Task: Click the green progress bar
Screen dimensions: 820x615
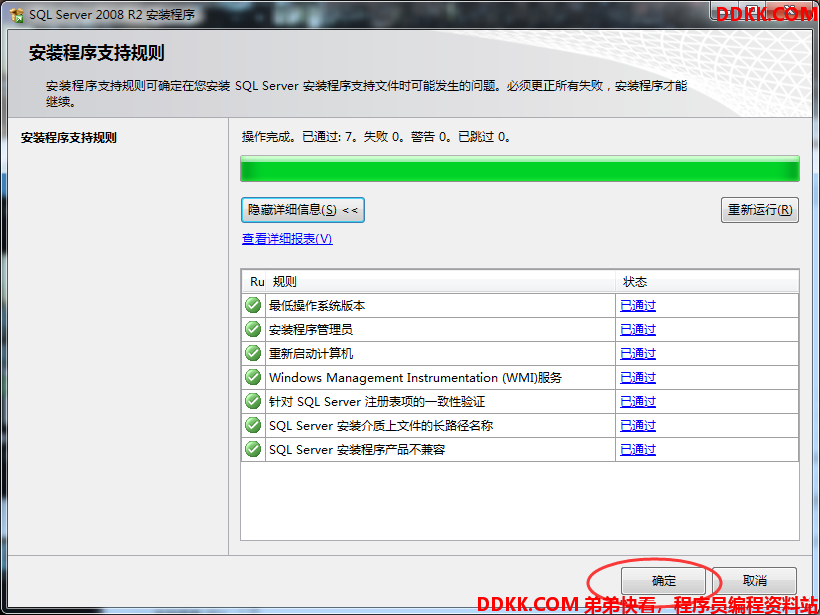Action: [520, 169]
